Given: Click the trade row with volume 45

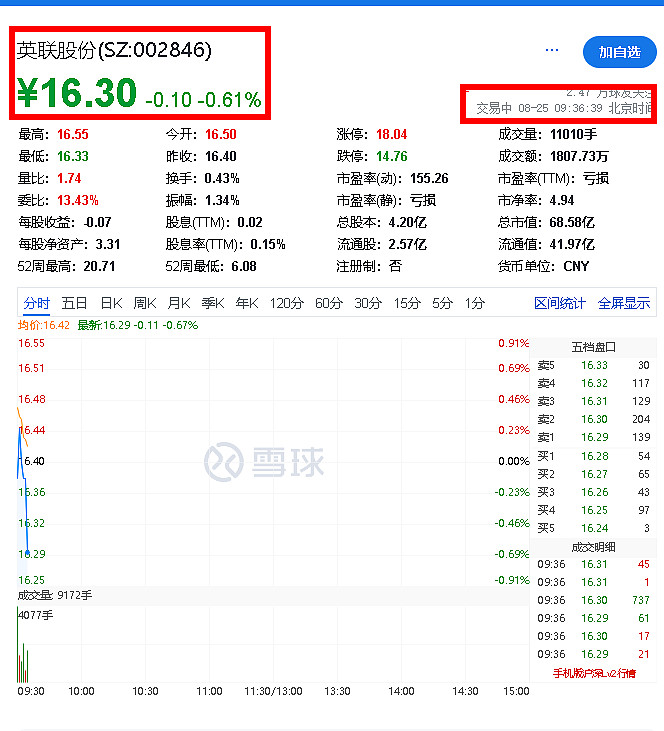Looking at the screenshot, I should point(594,564).
